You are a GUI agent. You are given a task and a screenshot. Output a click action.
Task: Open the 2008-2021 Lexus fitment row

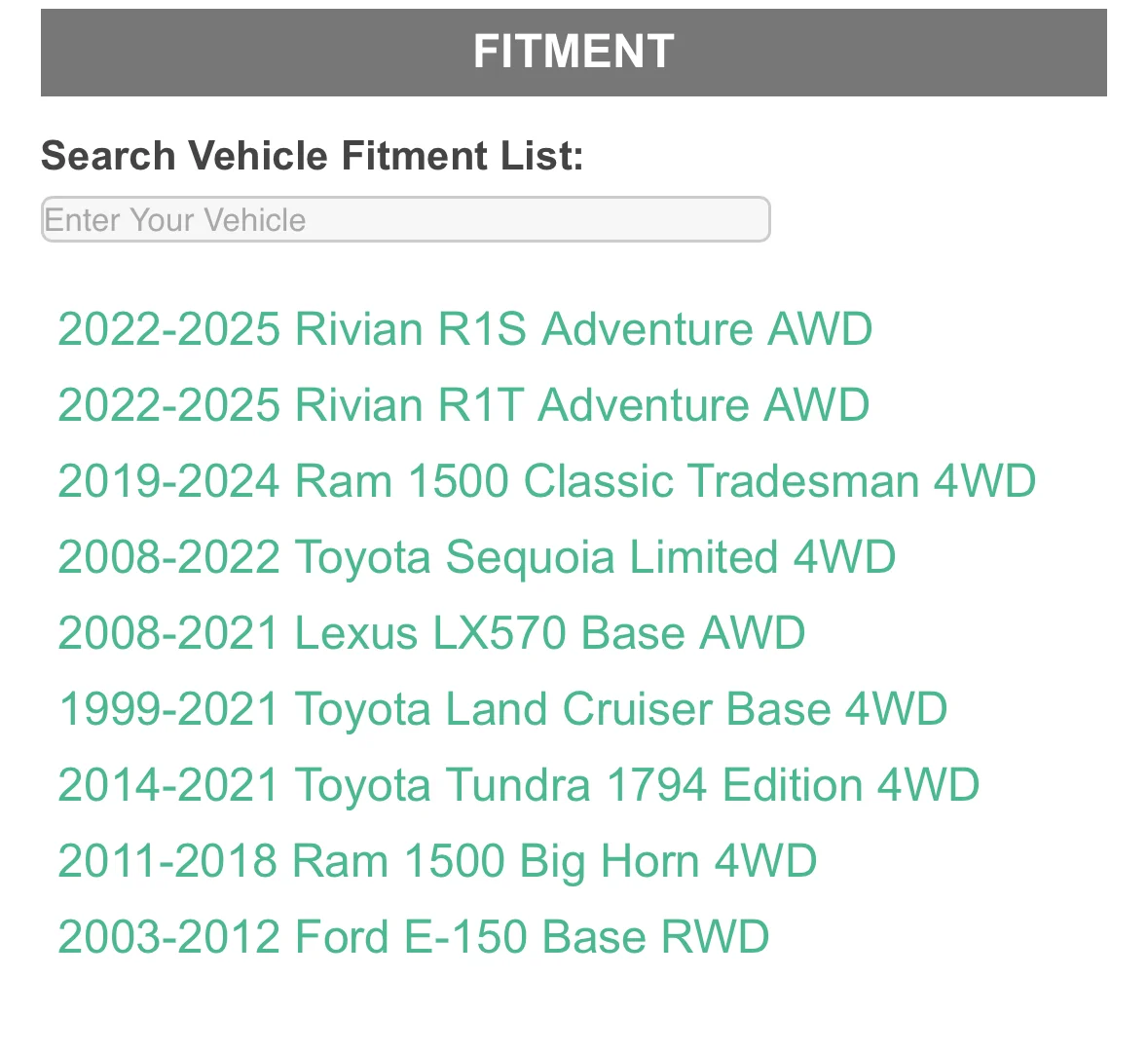click(x=431, y=633)
